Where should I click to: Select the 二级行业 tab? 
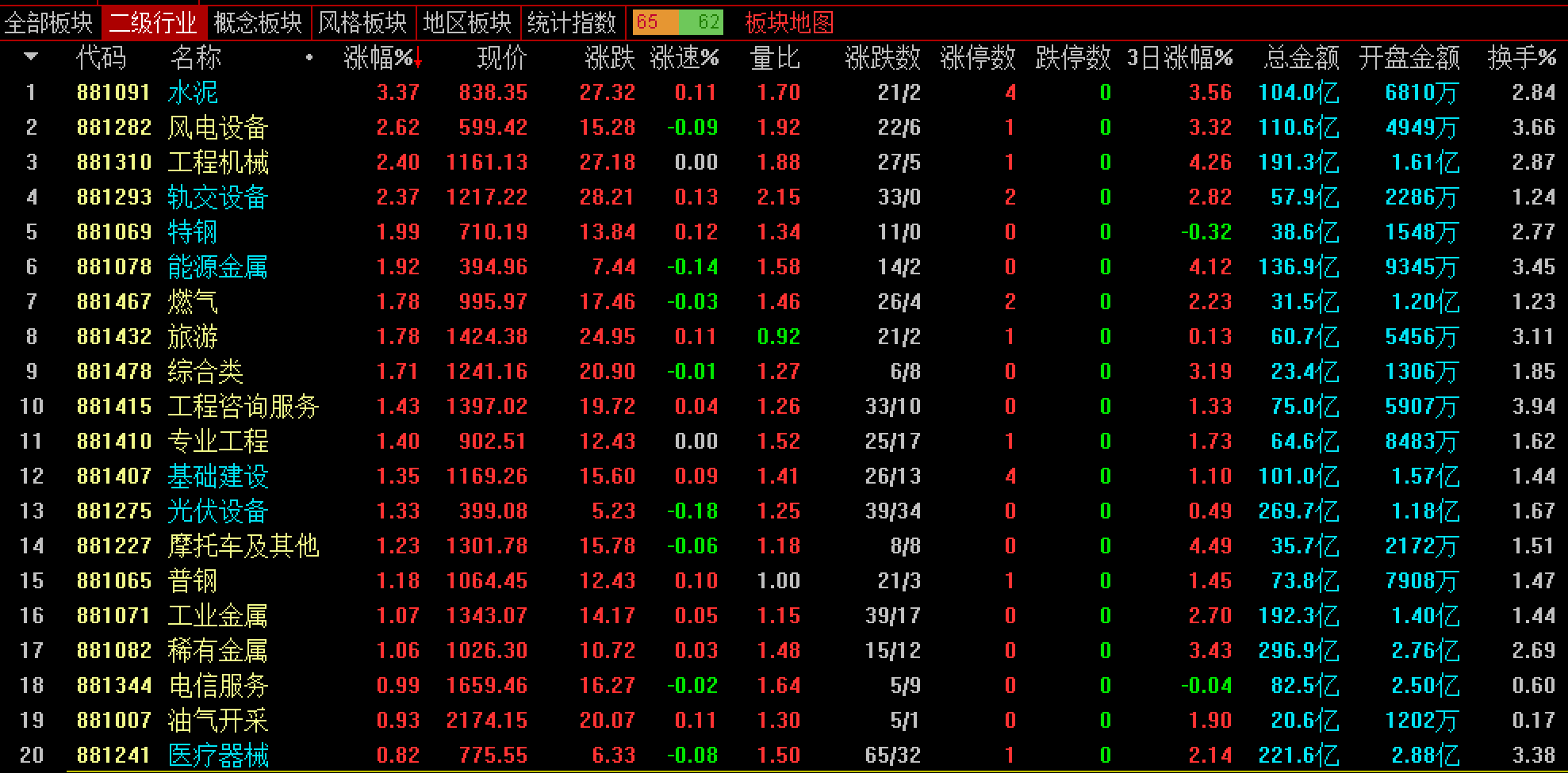pos(153,23)
